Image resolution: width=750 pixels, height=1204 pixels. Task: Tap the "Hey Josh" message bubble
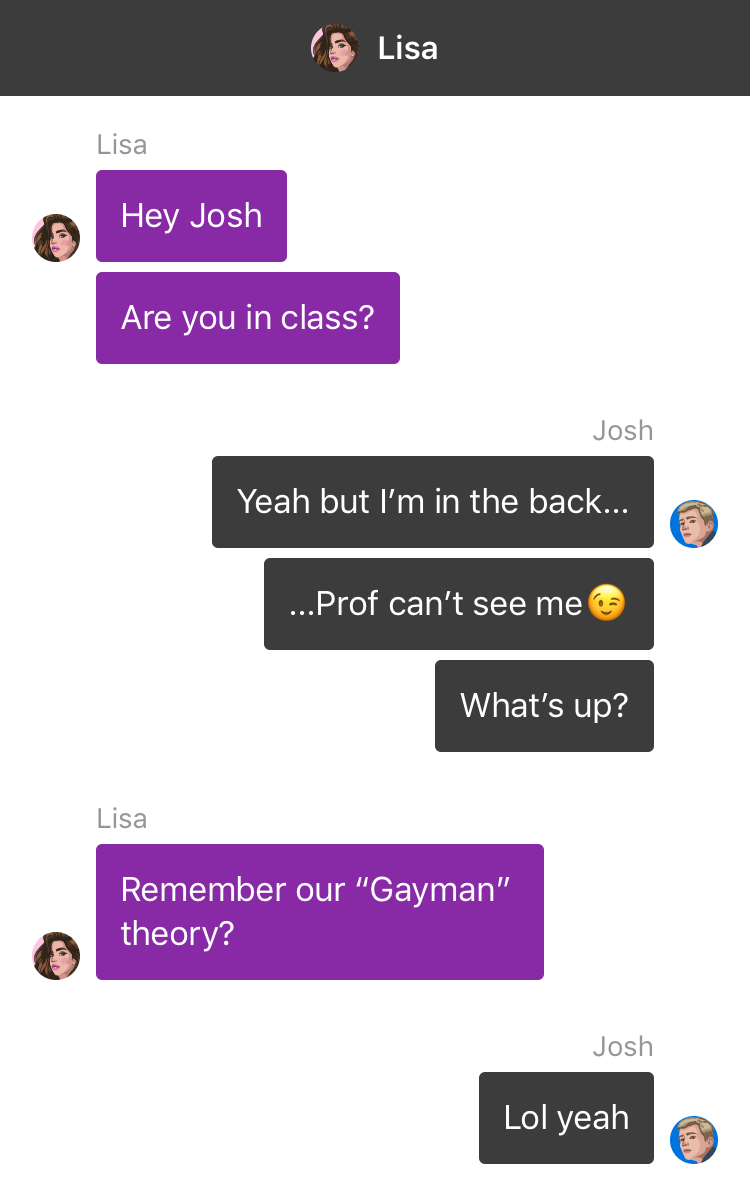tap(191, 216)
